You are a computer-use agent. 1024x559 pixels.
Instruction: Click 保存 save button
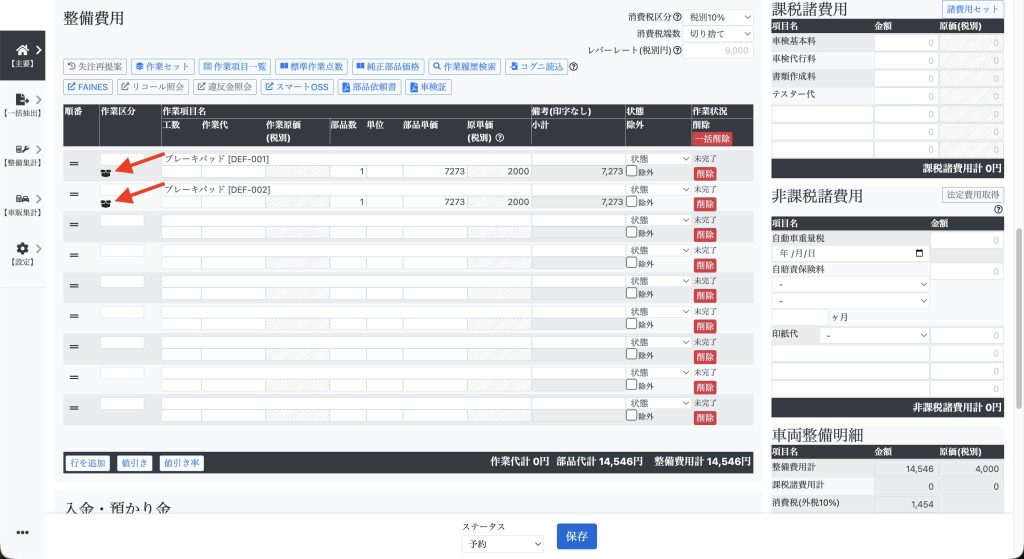[577, 536]
